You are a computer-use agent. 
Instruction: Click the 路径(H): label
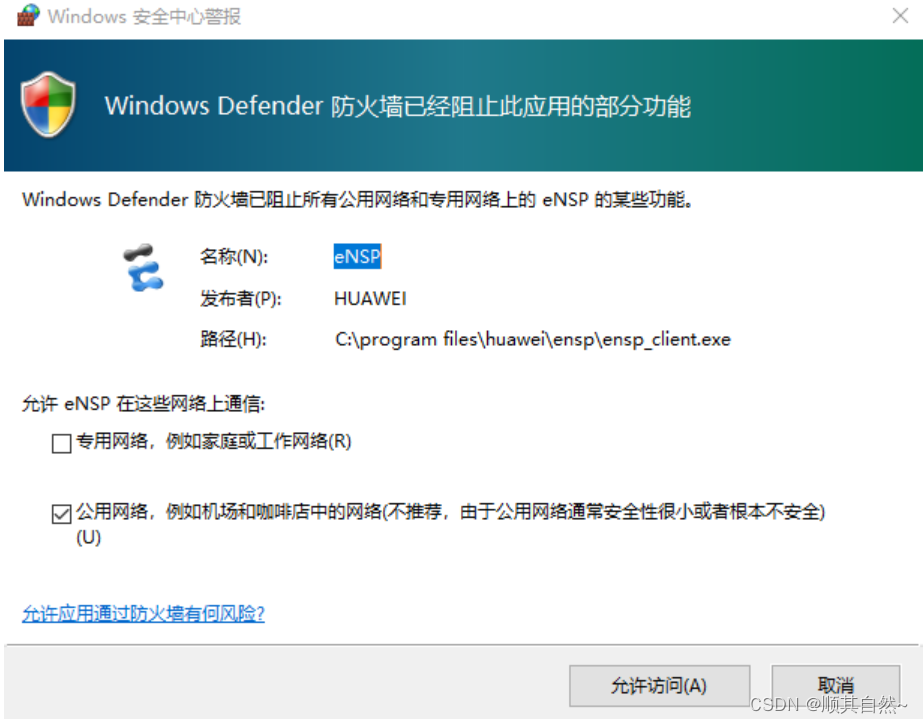233,339
